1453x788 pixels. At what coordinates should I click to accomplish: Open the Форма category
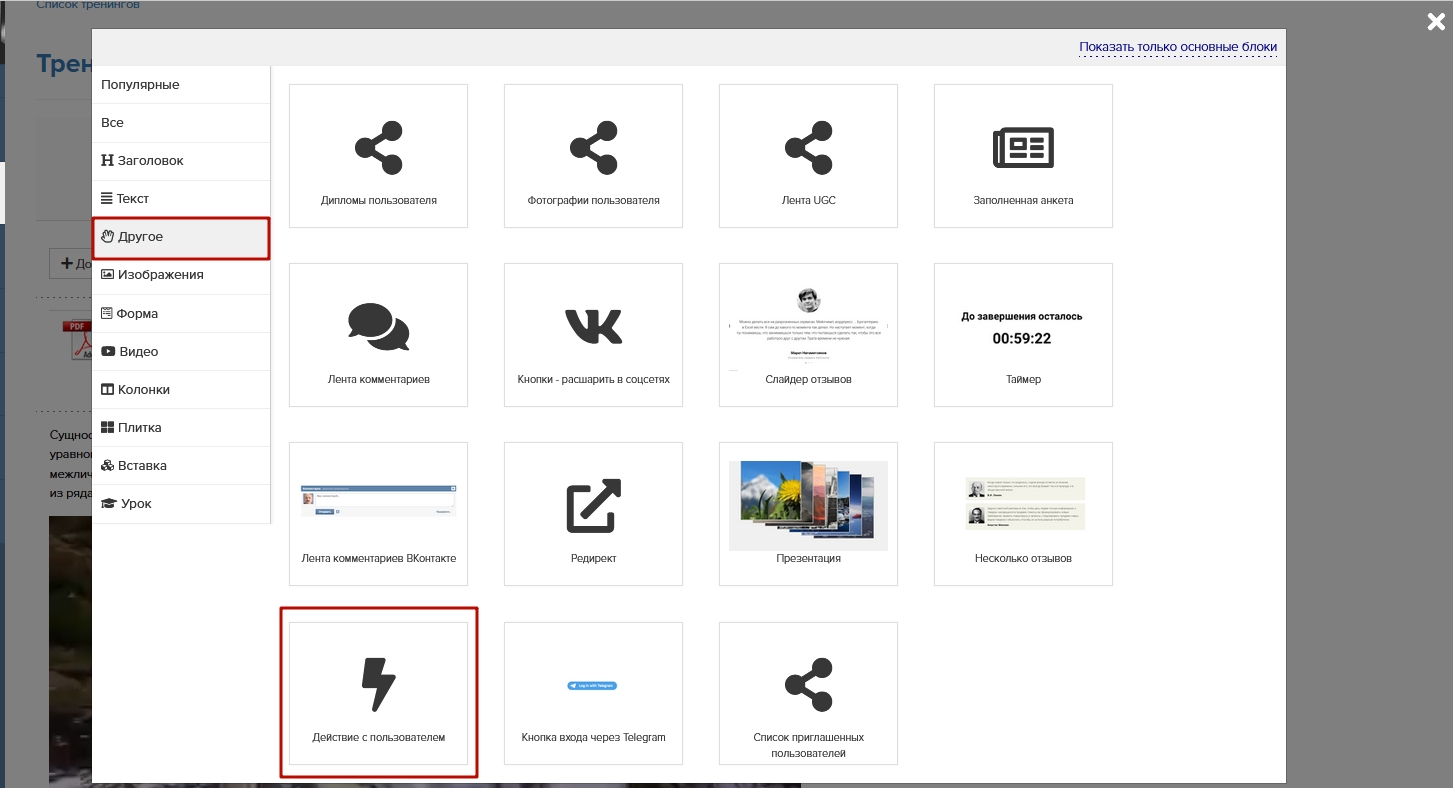181,313
